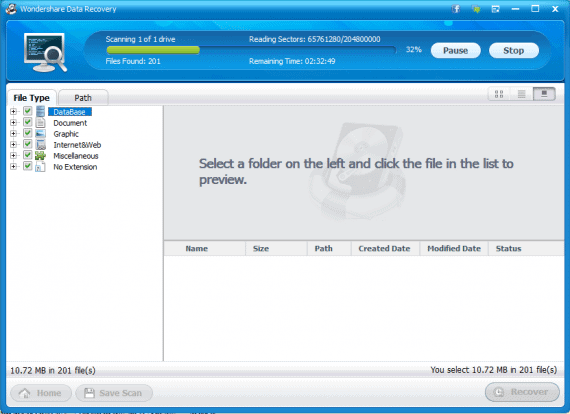Expand the Internet&Web tree node
The height and width of the screenshot is (414, 570).
[13, 145]
